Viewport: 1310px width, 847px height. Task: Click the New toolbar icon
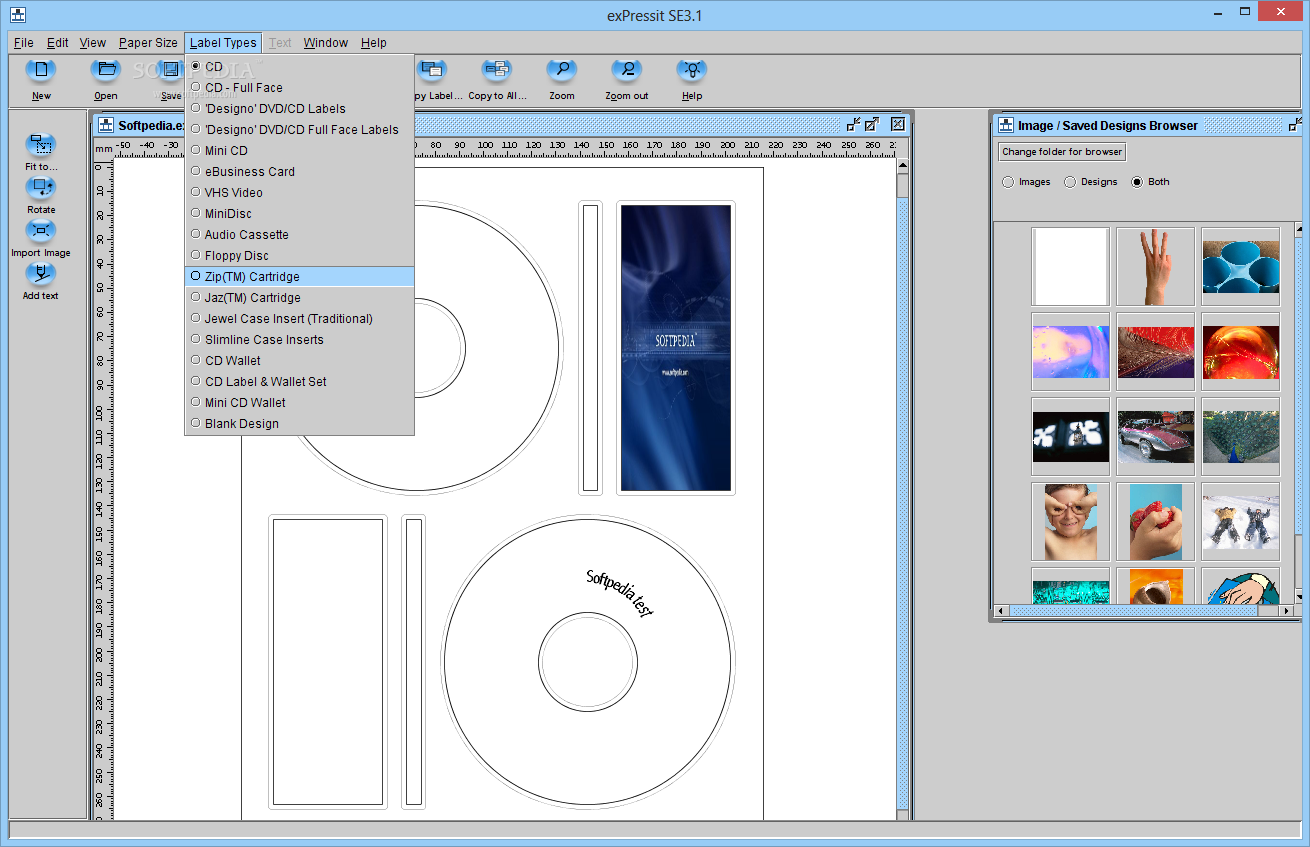pyautogui.click(x=41, y=70)
